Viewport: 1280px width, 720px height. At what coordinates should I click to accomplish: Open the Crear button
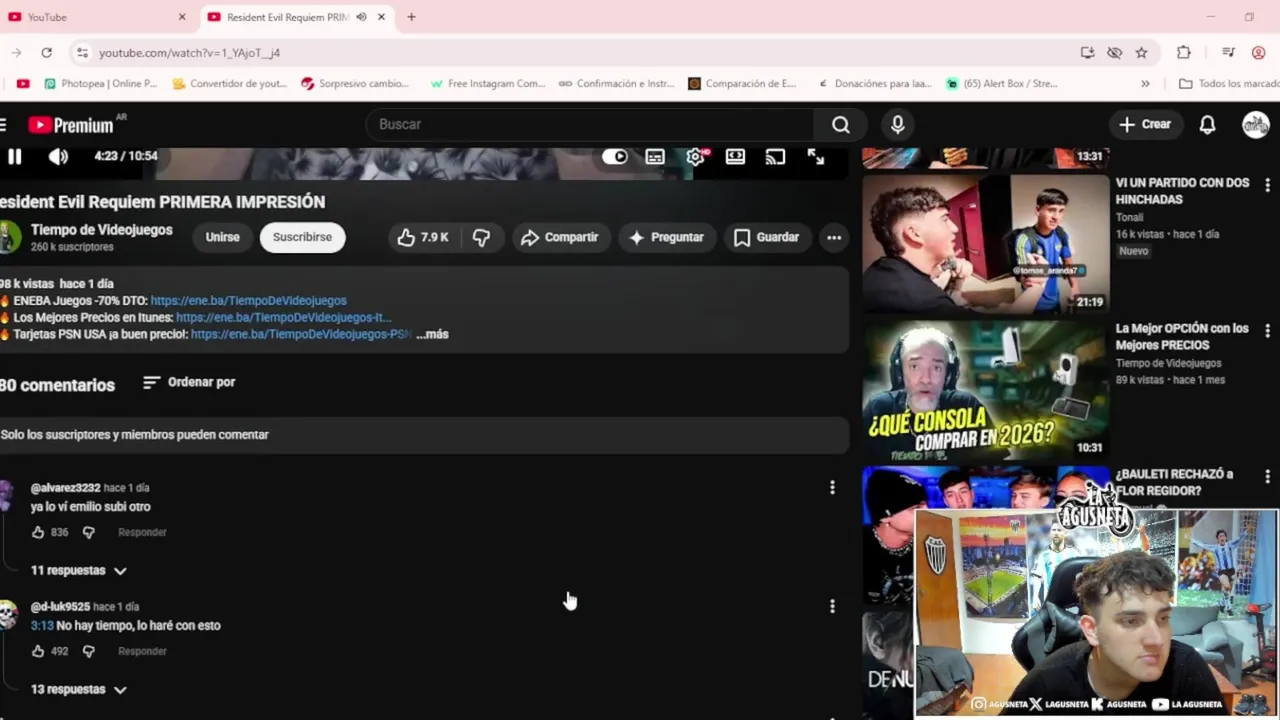pos(1145,124)
